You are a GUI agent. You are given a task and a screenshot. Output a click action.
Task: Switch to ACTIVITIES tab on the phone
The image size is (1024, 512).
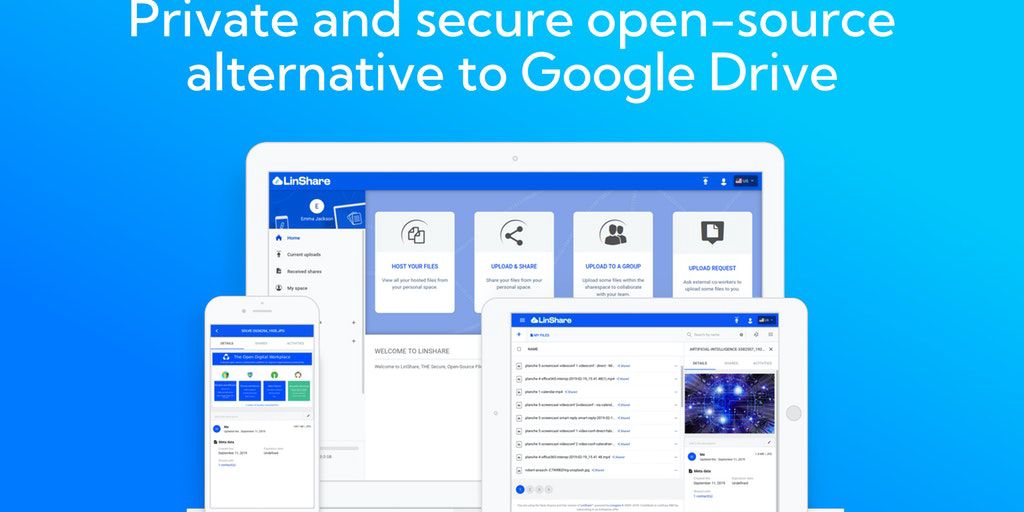(x=295, y=344)
